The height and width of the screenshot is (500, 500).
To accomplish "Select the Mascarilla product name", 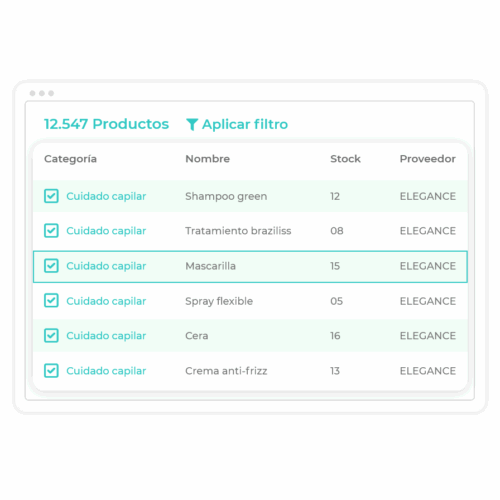I will tap(211, 266).
